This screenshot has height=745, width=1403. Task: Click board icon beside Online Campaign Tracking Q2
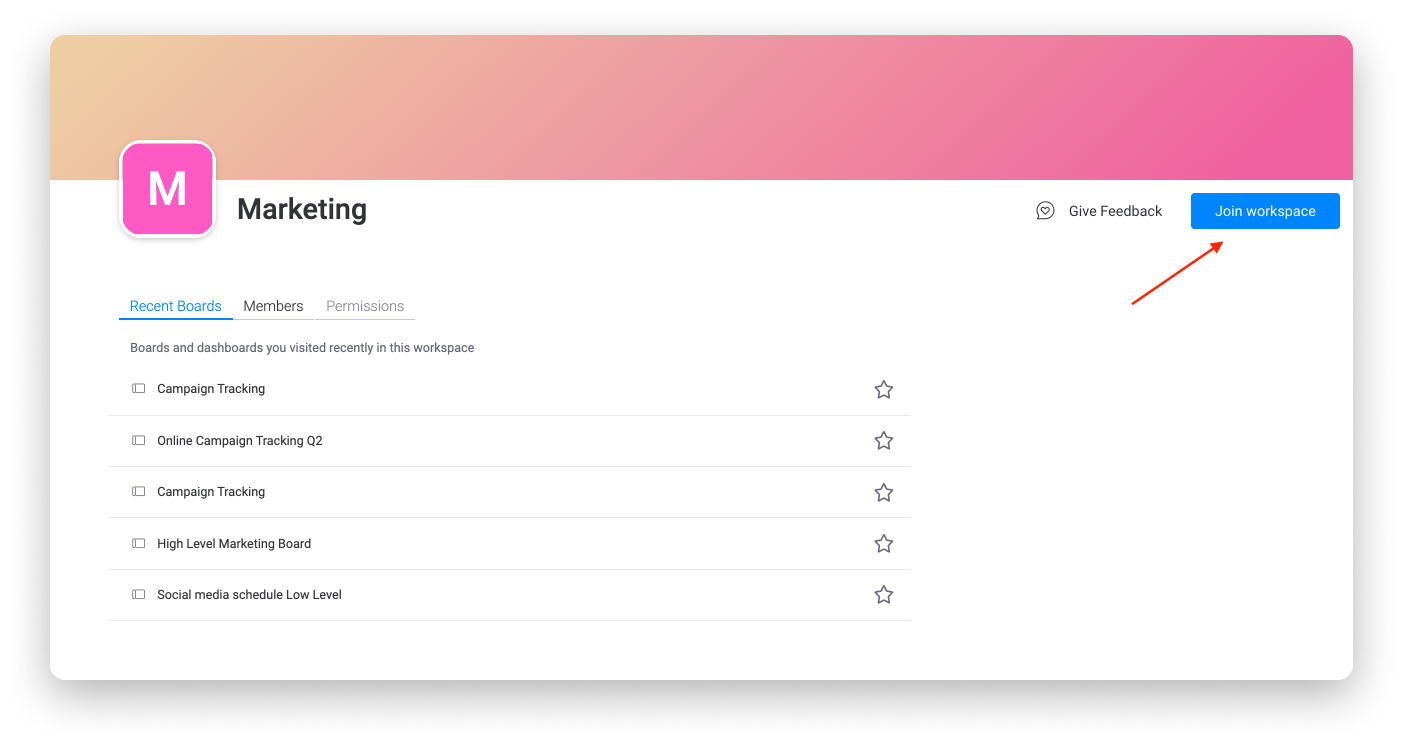139,441
